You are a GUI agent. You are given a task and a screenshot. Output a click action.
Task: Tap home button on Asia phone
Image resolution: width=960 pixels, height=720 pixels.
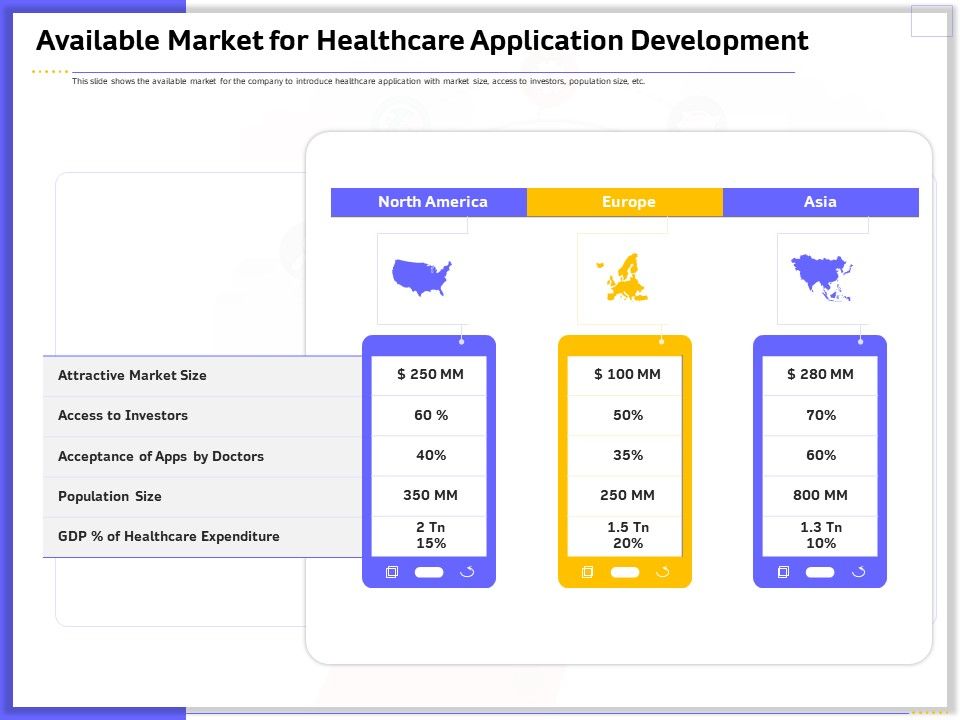click(x=820, y=572)
